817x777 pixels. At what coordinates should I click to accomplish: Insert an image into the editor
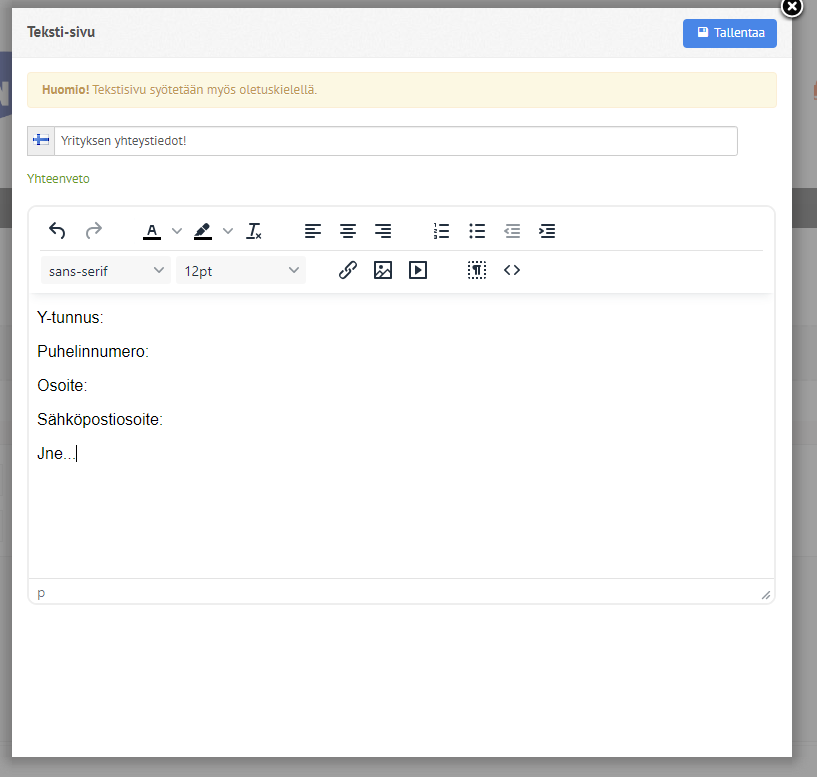tap(383, 270)
